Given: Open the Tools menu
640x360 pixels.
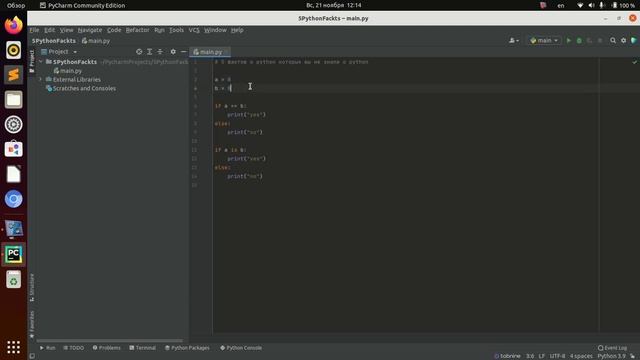Looking at the screenshot, I should click(x=176, y=30).
